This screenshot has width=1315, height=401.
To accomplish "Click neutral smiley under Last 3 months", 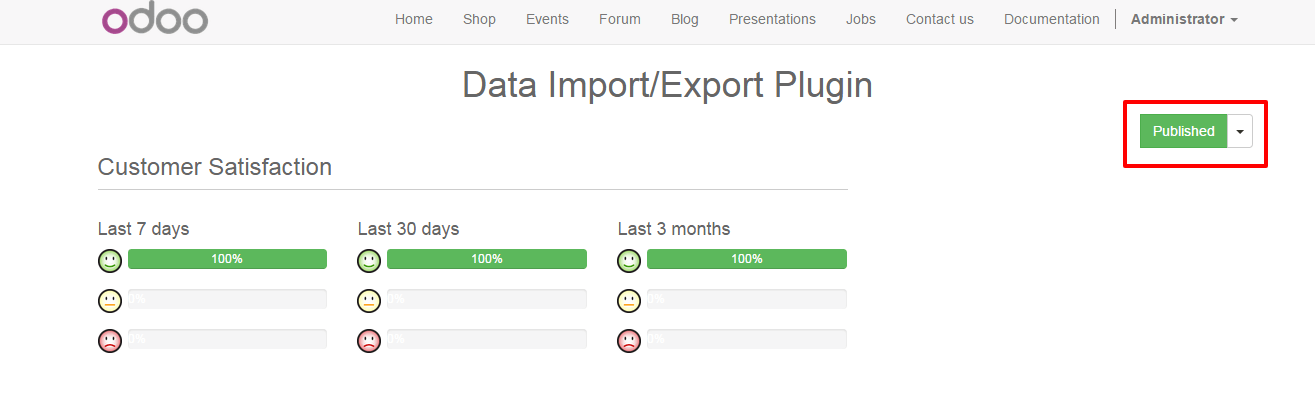I will 629,301.
